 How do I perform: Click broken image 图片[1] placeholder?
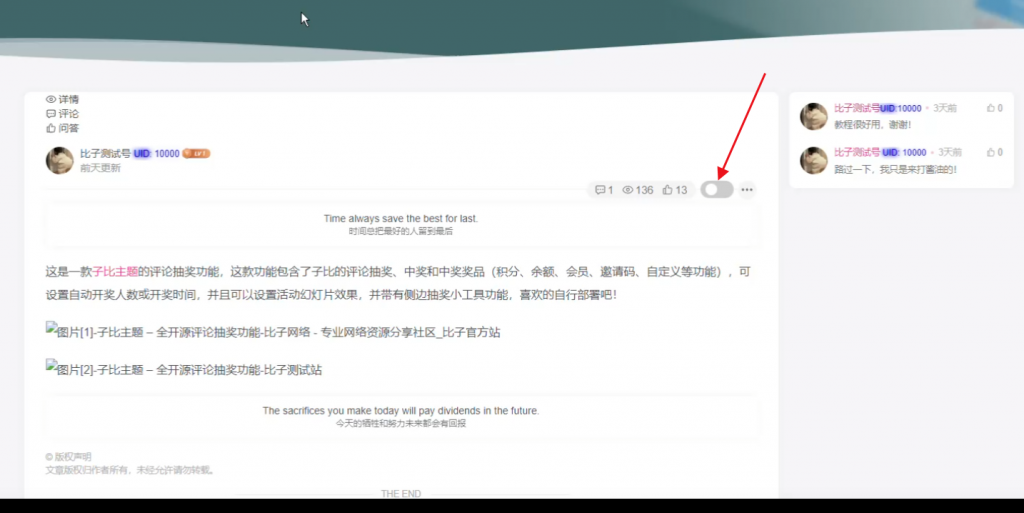tap(272, 332)
